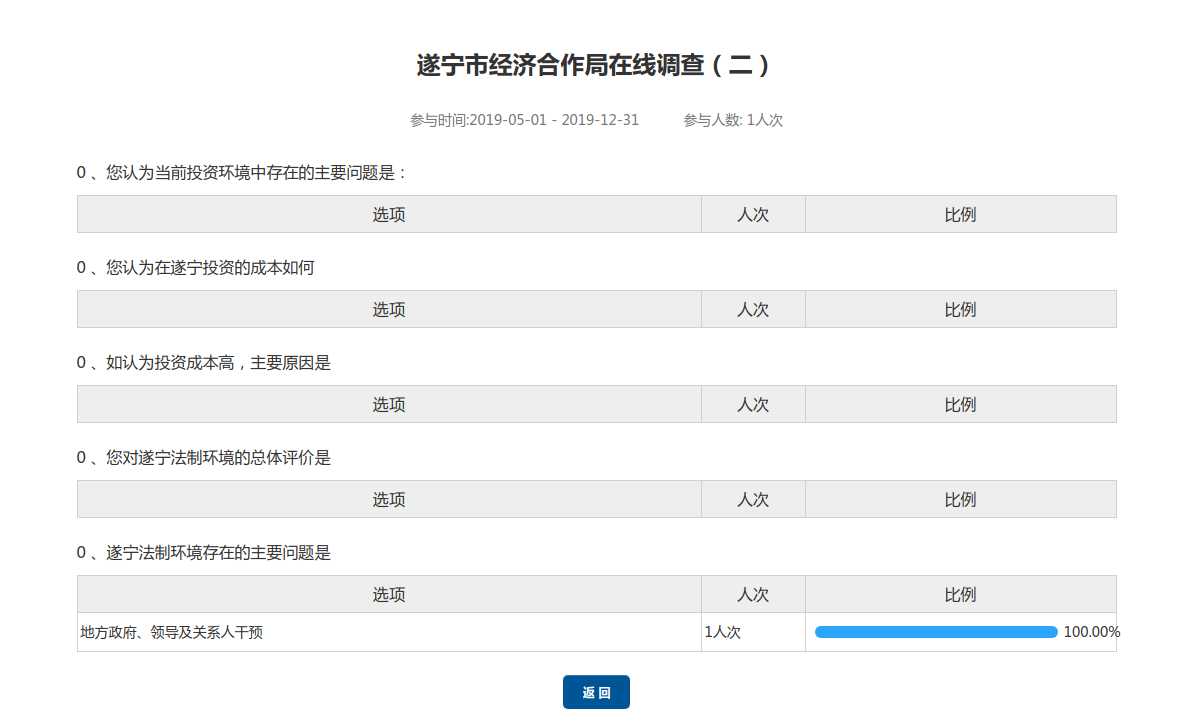1184x725 pixels.
Task: Click the 参与人数 1人次 label
Action: [x=732, y=120]
